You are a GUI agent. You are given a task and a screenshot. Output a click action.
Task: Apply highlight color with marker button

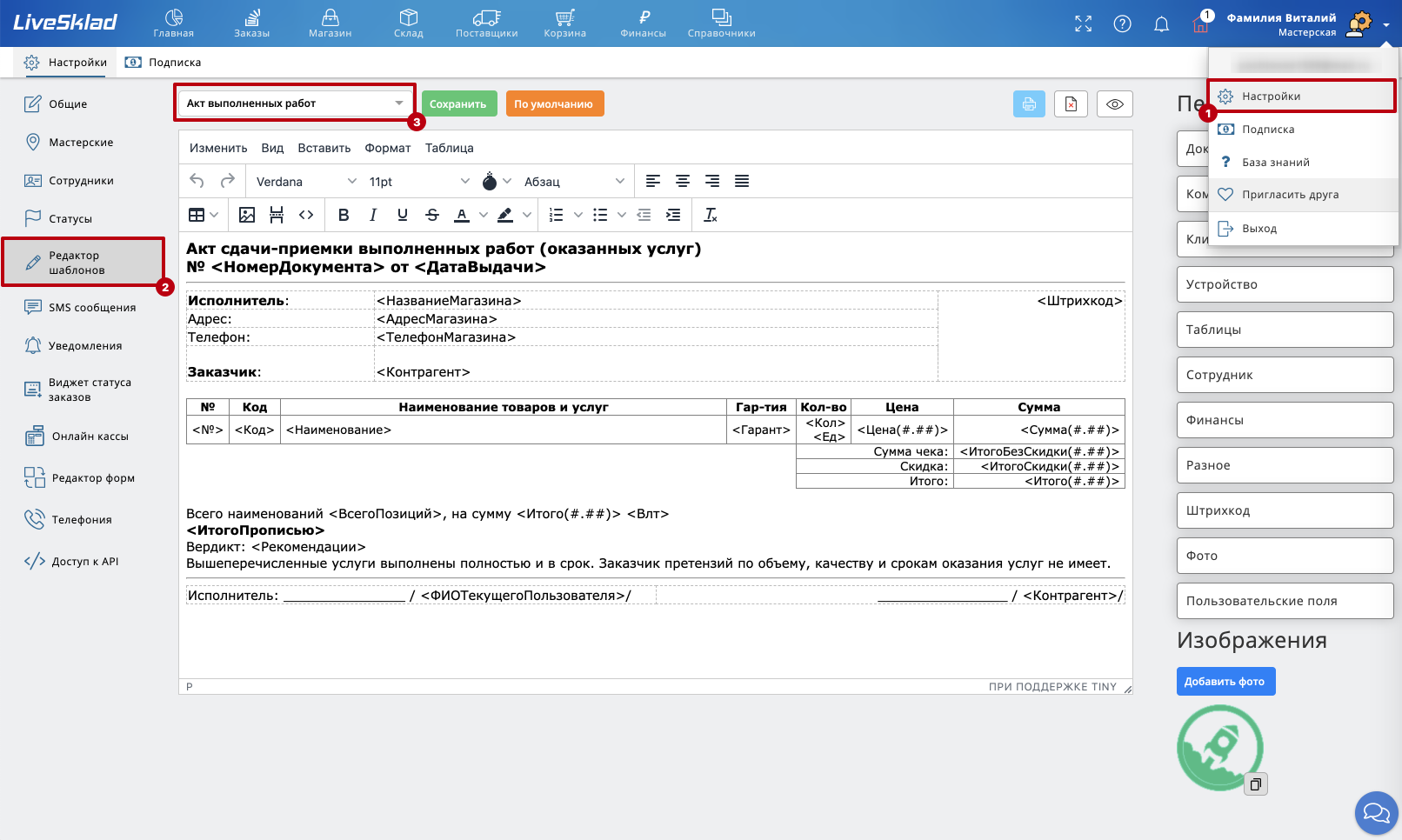pyautogui.click(x=505, y=215)
